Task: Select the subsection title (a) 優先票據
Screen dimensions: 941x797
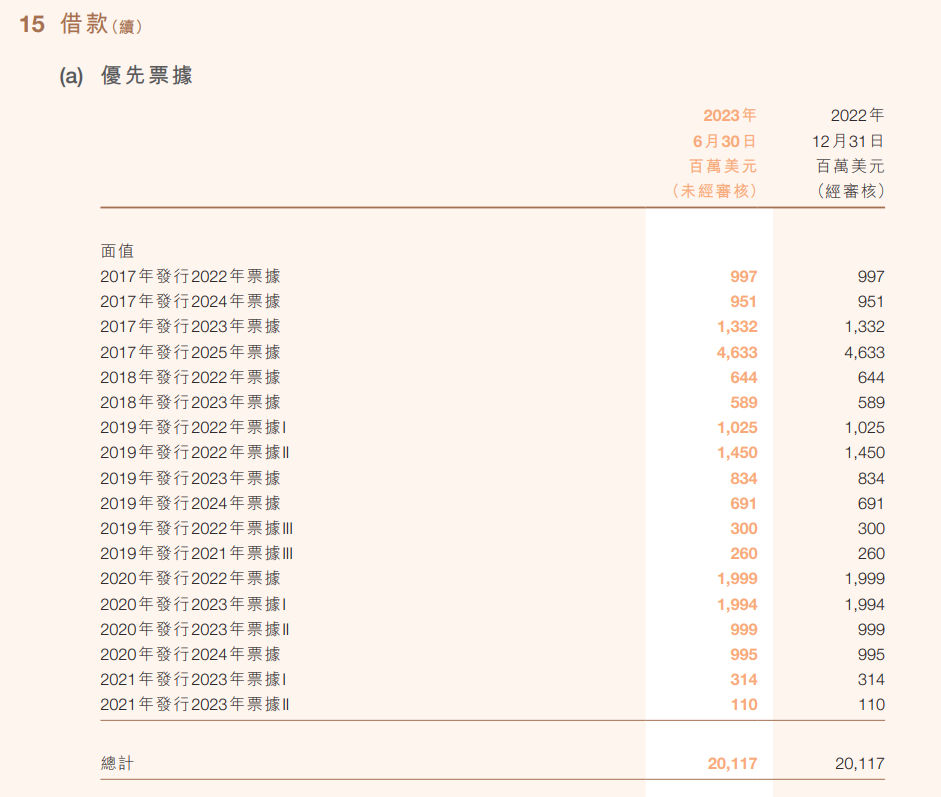Action: pyautogui.click(x=126, y=76)
